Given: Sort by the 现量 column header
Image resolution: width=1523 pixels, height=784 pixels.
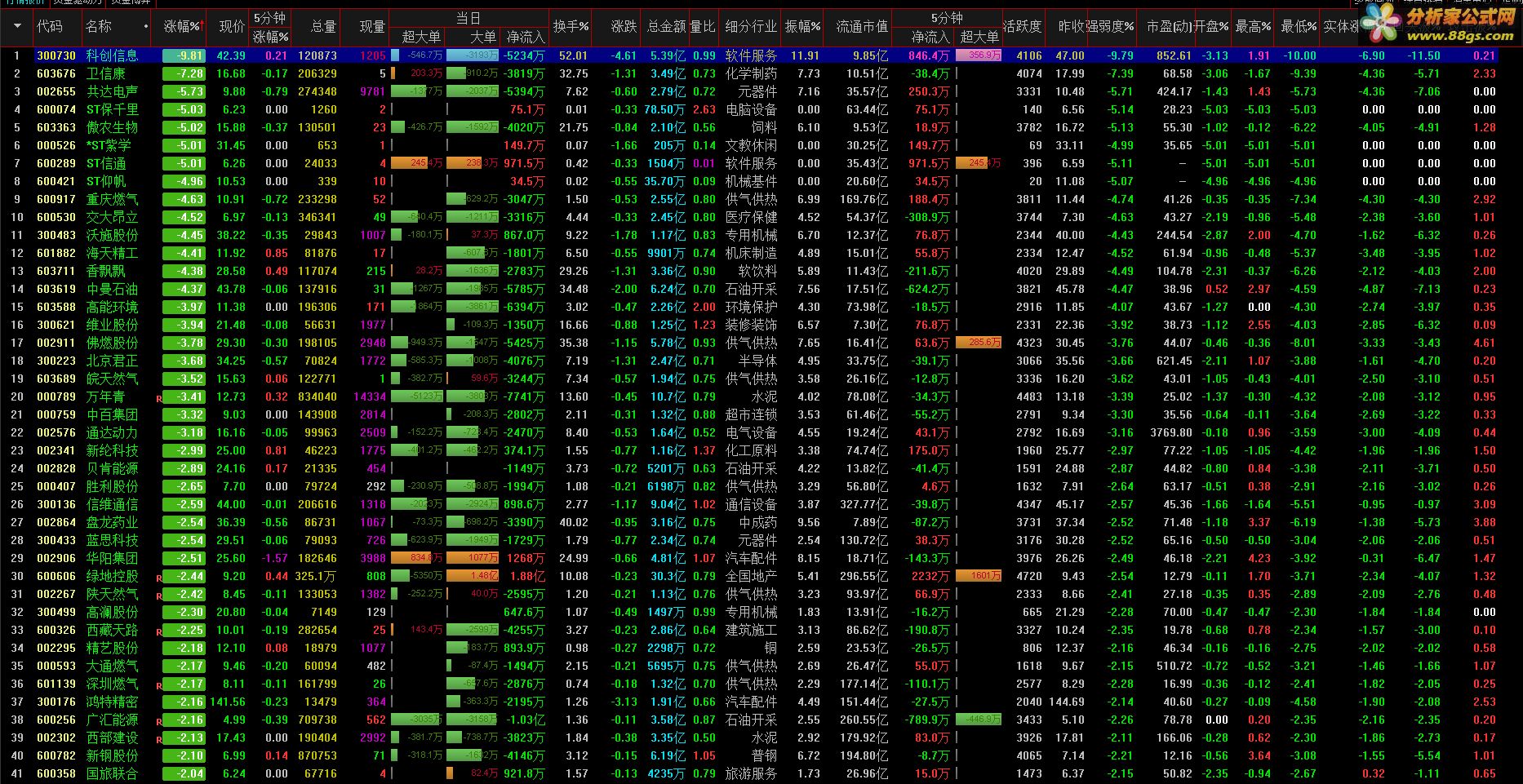Looking at the screenshot, I should coord(372,27).
